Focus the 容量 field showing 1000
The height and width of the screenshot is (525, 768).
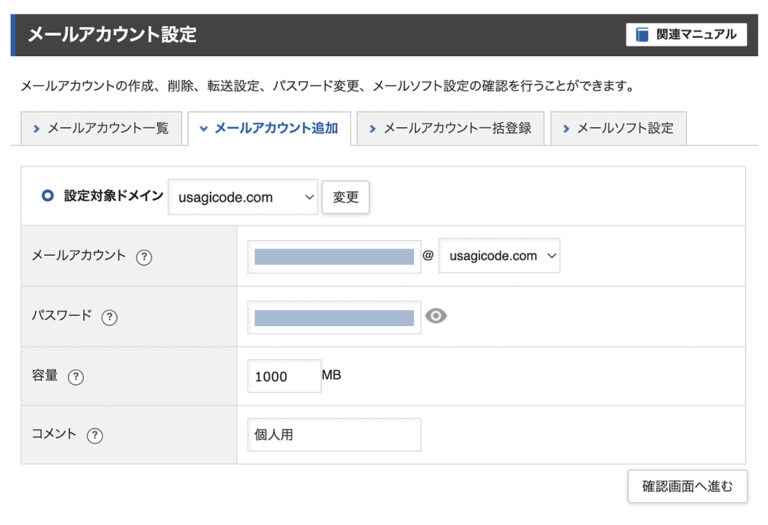click(x=284, y=377)
